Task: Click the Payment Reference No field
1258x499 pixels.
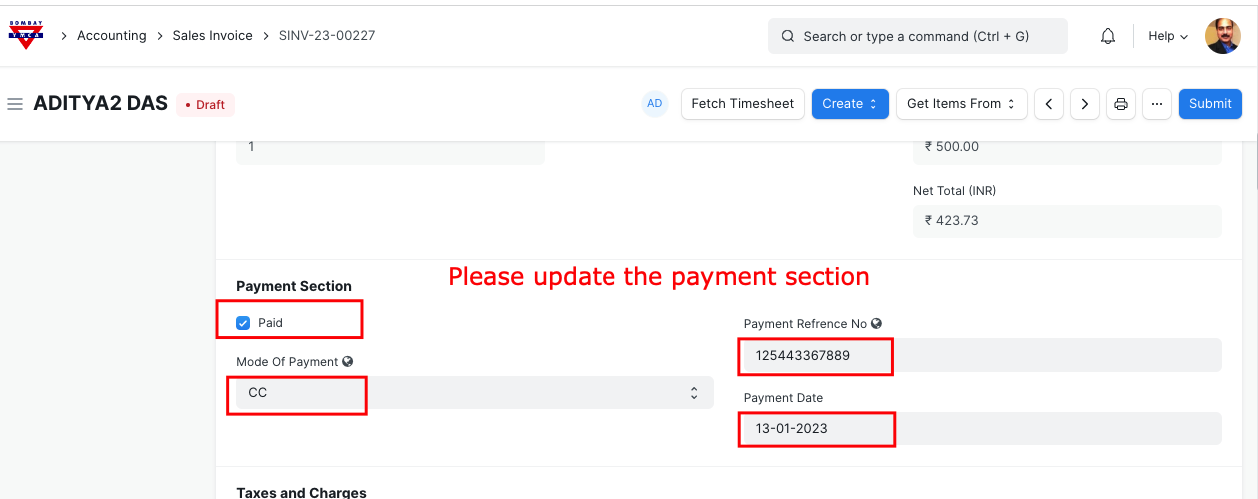Action: [x=982, y=355]
